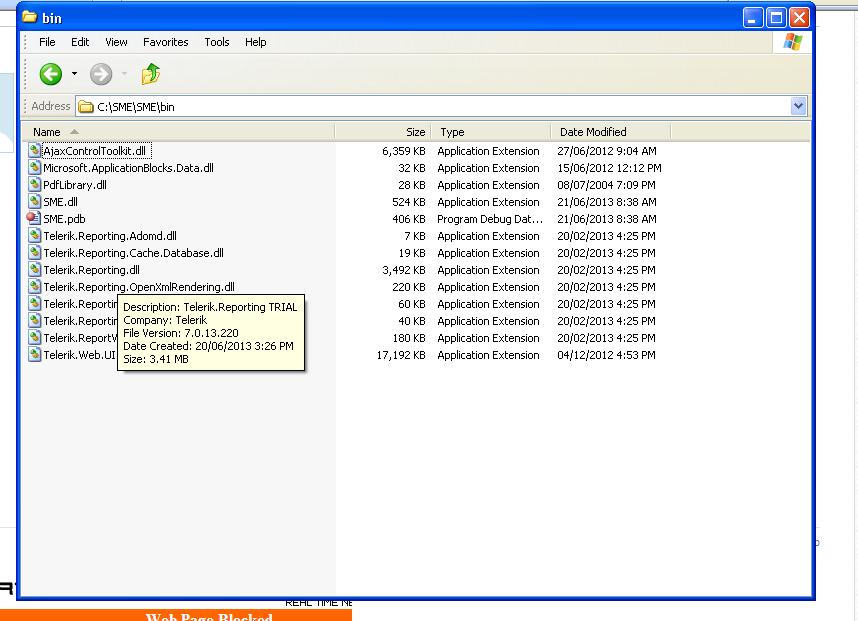858x621 pixels.
Task: Sort by the Size column header
Action: tap(383, 132)
